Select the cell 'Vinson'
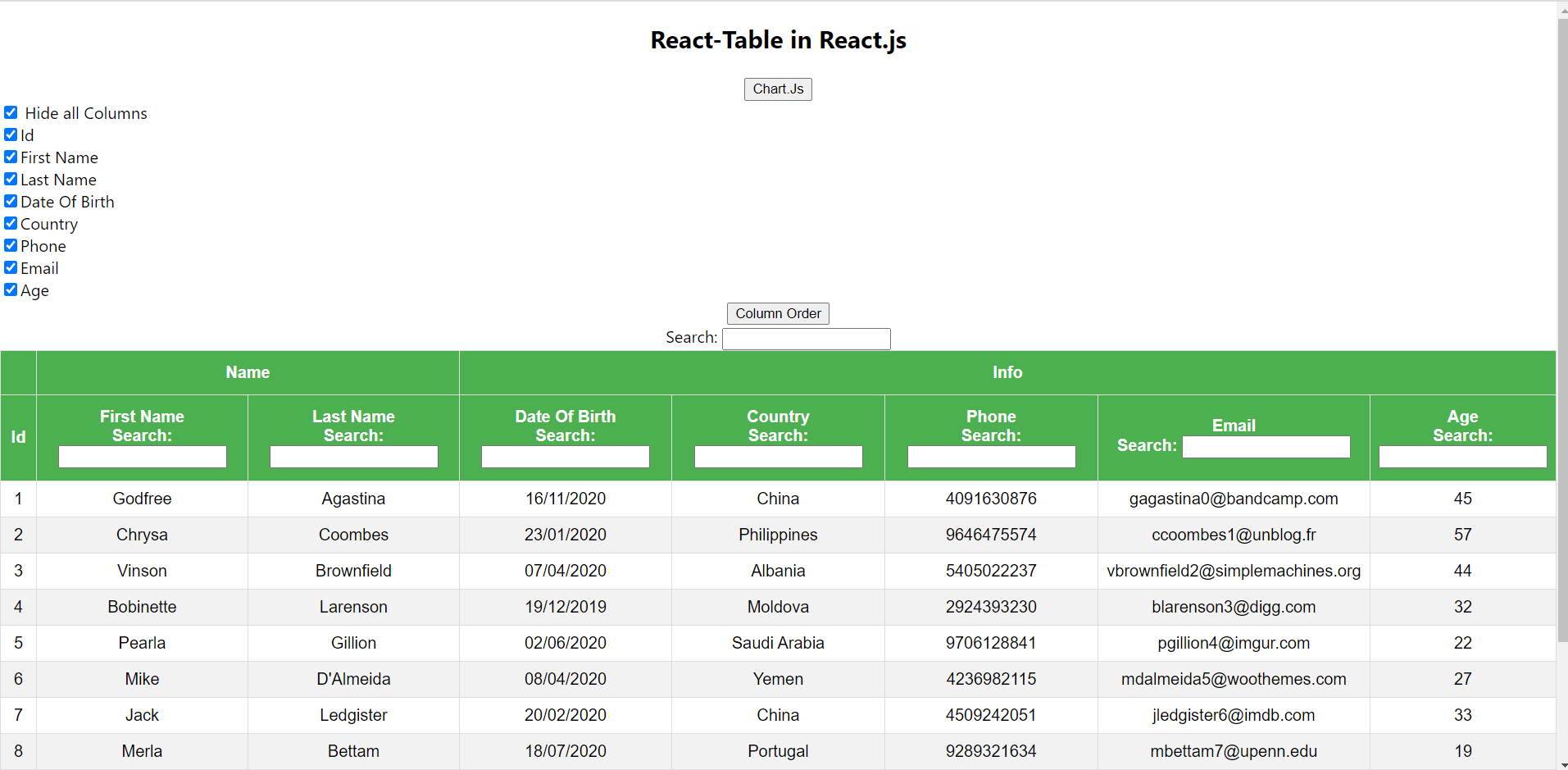1568x770 pixels. pos(142,571)
